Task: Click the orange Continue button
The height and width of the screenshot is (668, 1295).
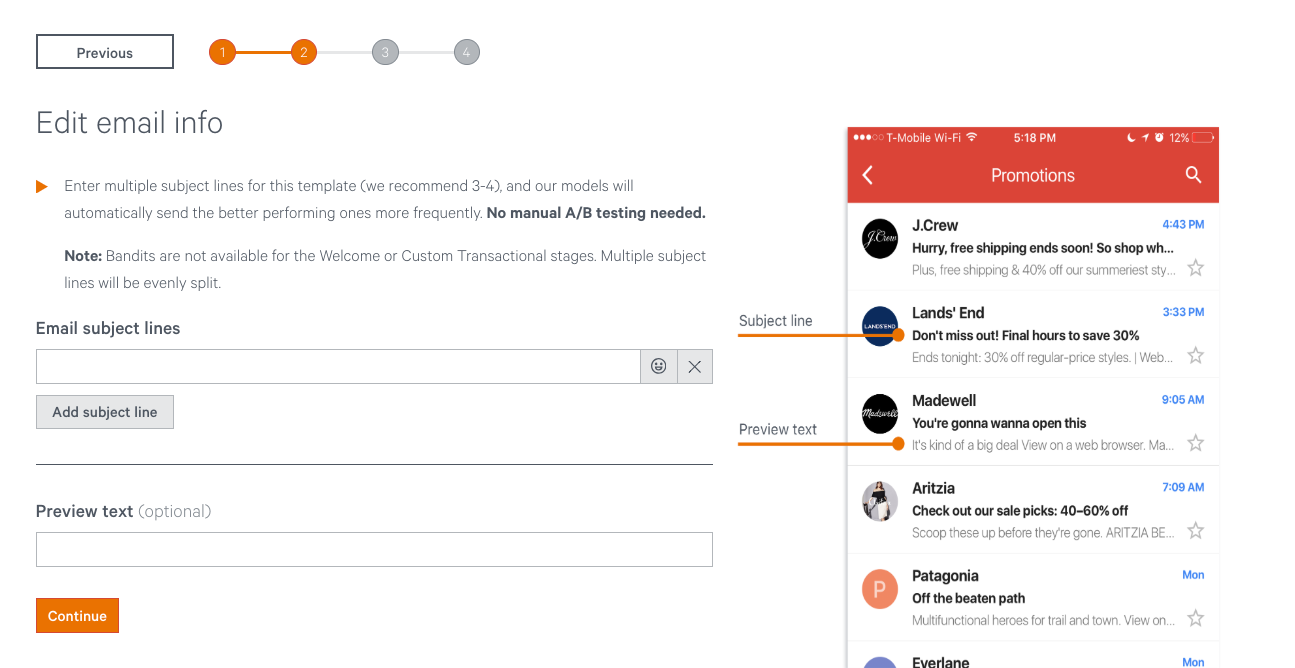Action: [x=77, y=616]
